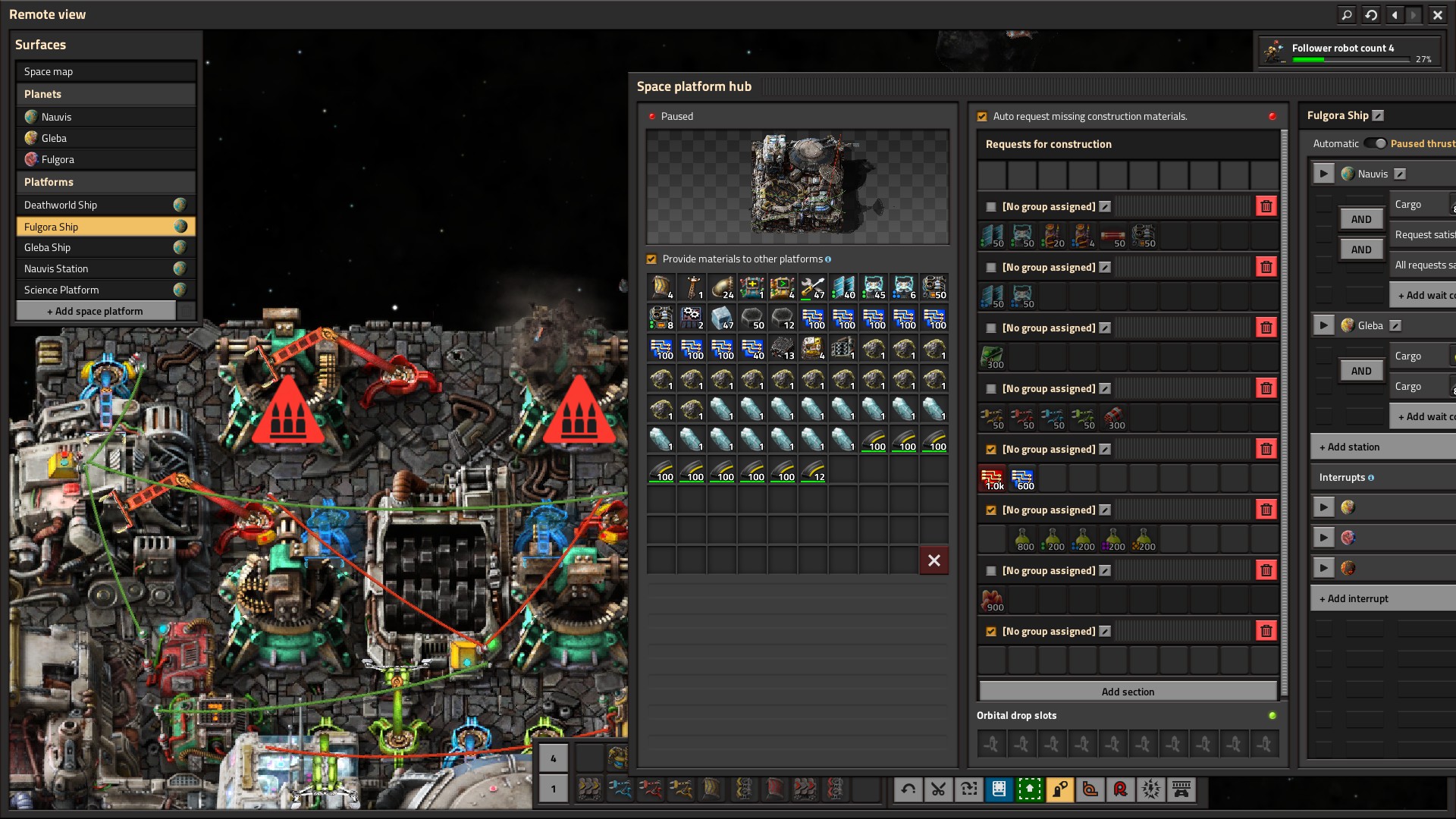This screenshot has height=819, width=1456.
Task: Trigger the third interrupt's play arrow
Action: [1323, 568]
